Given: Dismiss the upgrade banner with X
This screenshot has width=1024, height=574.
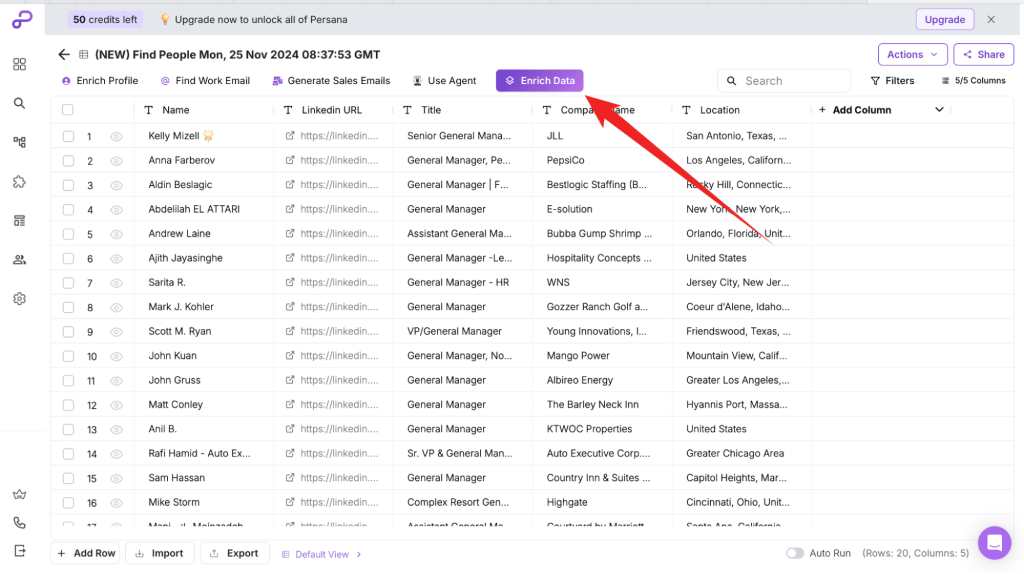Looking at the screenshot, I should (991, 20).
